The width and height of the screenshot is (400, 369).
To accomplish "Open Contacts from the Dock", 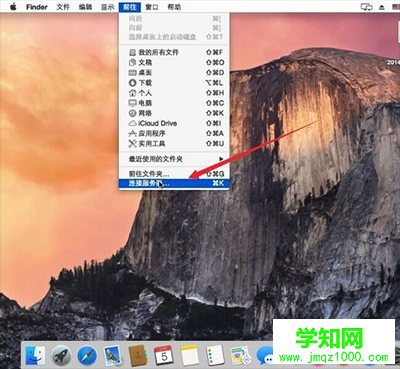I will [138, 355].
